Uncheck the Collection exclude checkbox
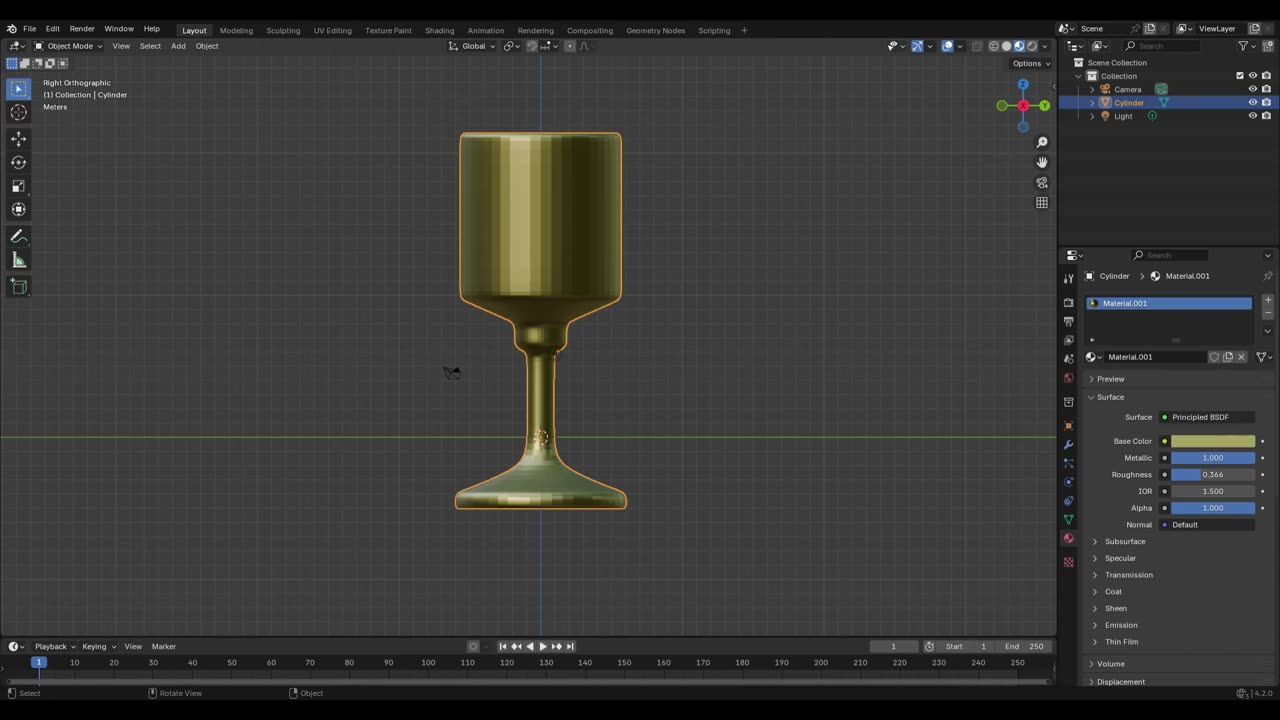The height and width of the screenshot is (720, 1280). tap(1240, 76)
